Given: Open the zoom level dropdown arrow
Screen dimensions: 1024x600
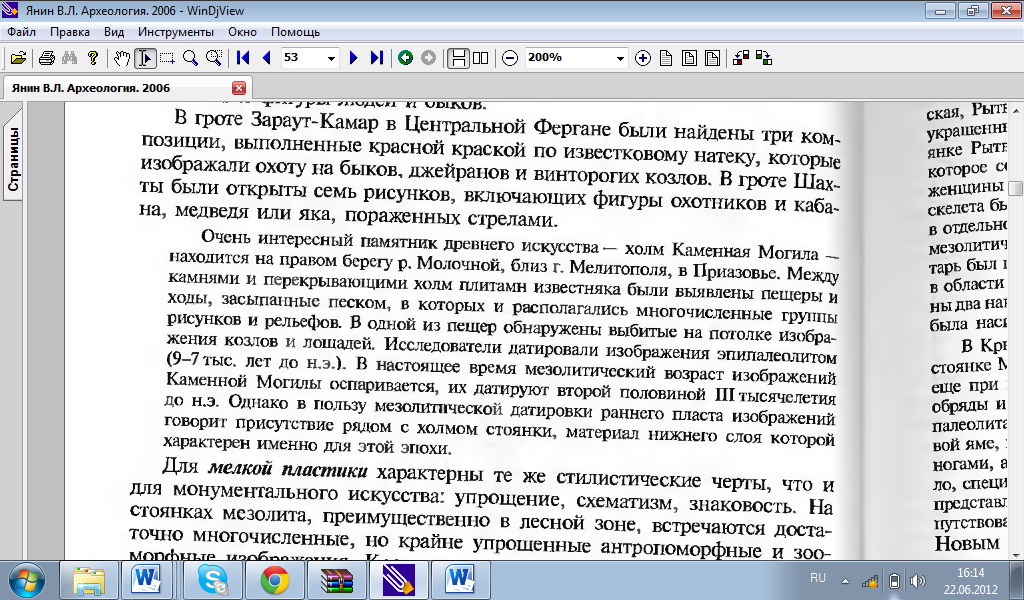Looking at the screenshot, I should point(620,58).
